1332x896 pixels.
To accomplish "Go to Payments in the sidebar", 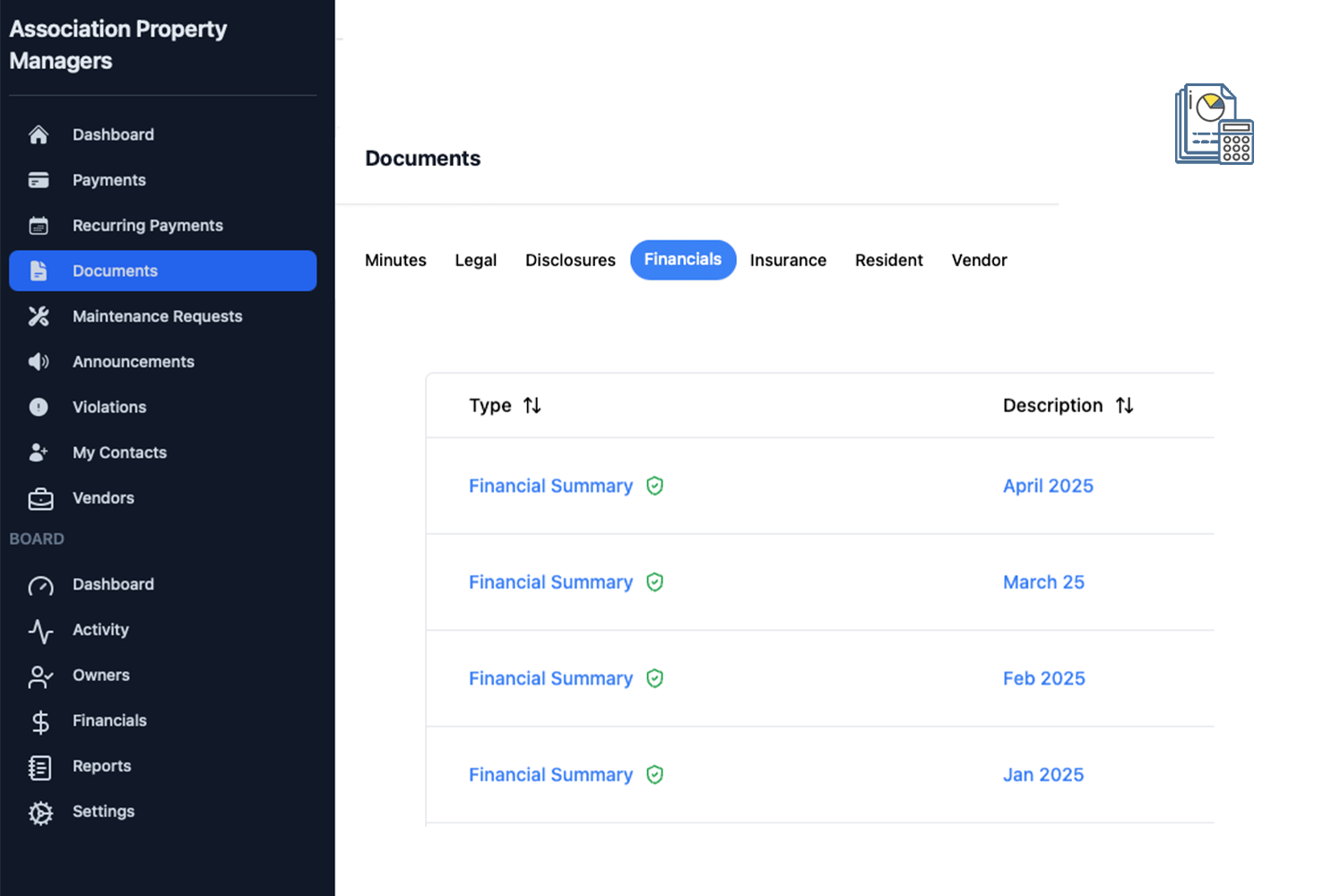I will point(162,180).
